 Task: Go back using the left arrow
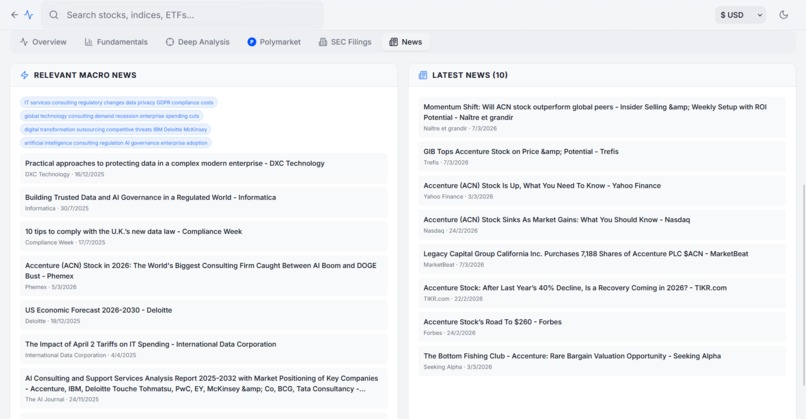coord(14,15)
